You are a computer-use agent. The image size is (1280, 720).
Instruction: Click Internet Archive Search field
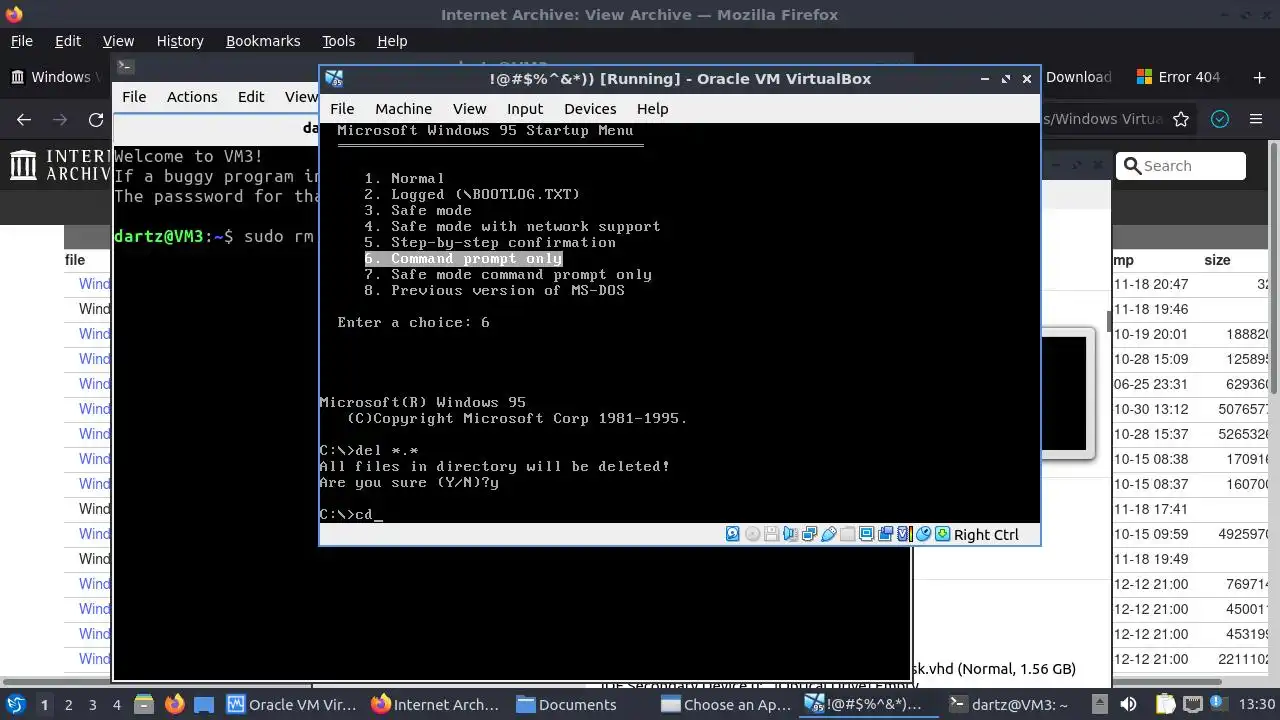[x=1181, y=166]
